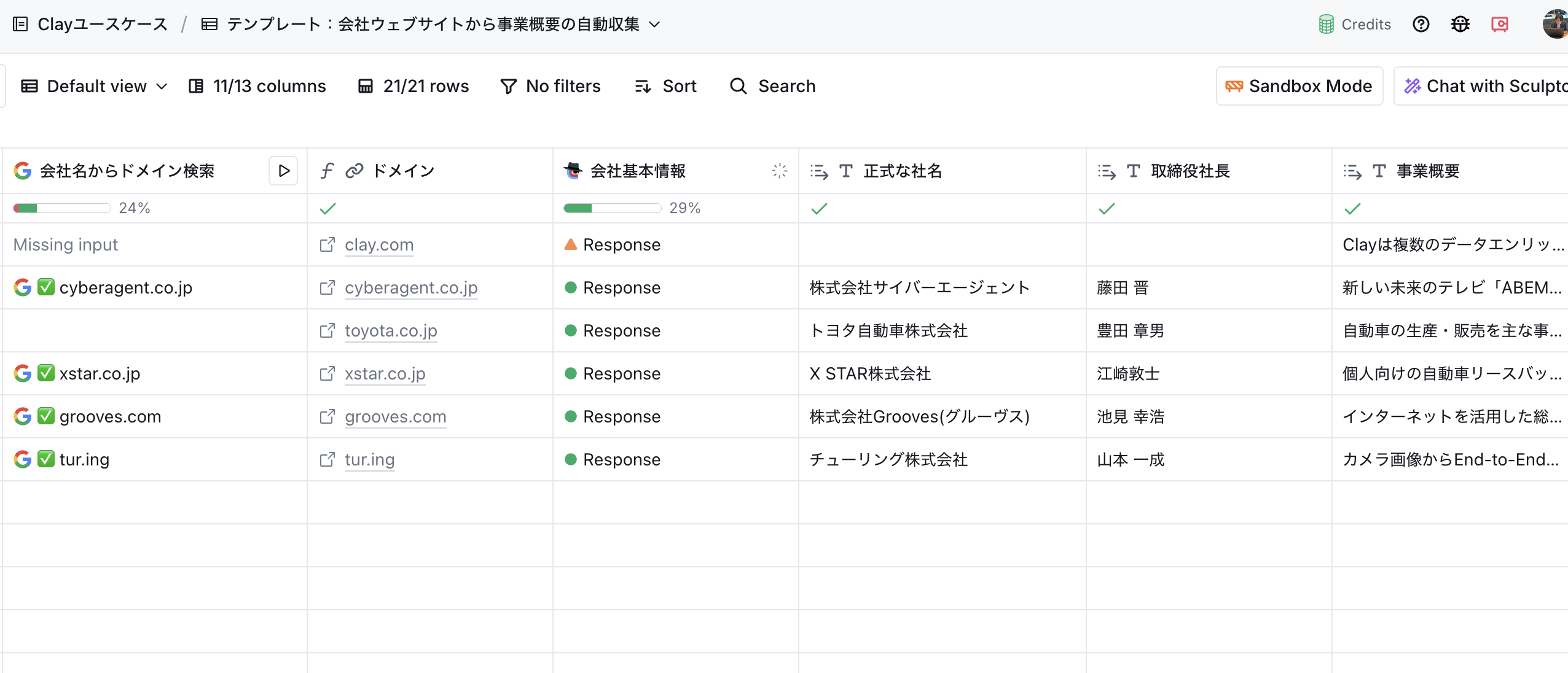Open the No filters menu
Screen dimensions: 1568x673
(551, 86)
